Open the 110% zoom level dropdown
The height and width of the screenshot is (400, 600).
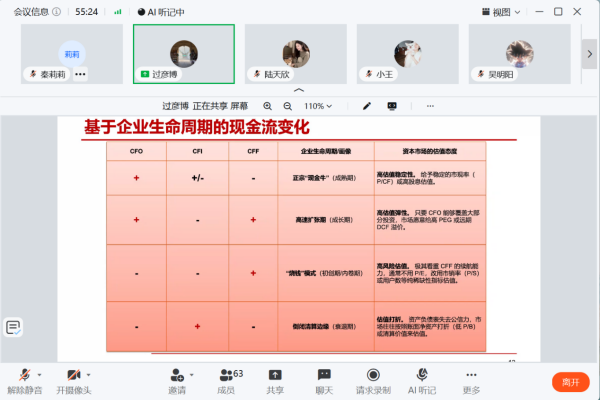click(318, 106)
